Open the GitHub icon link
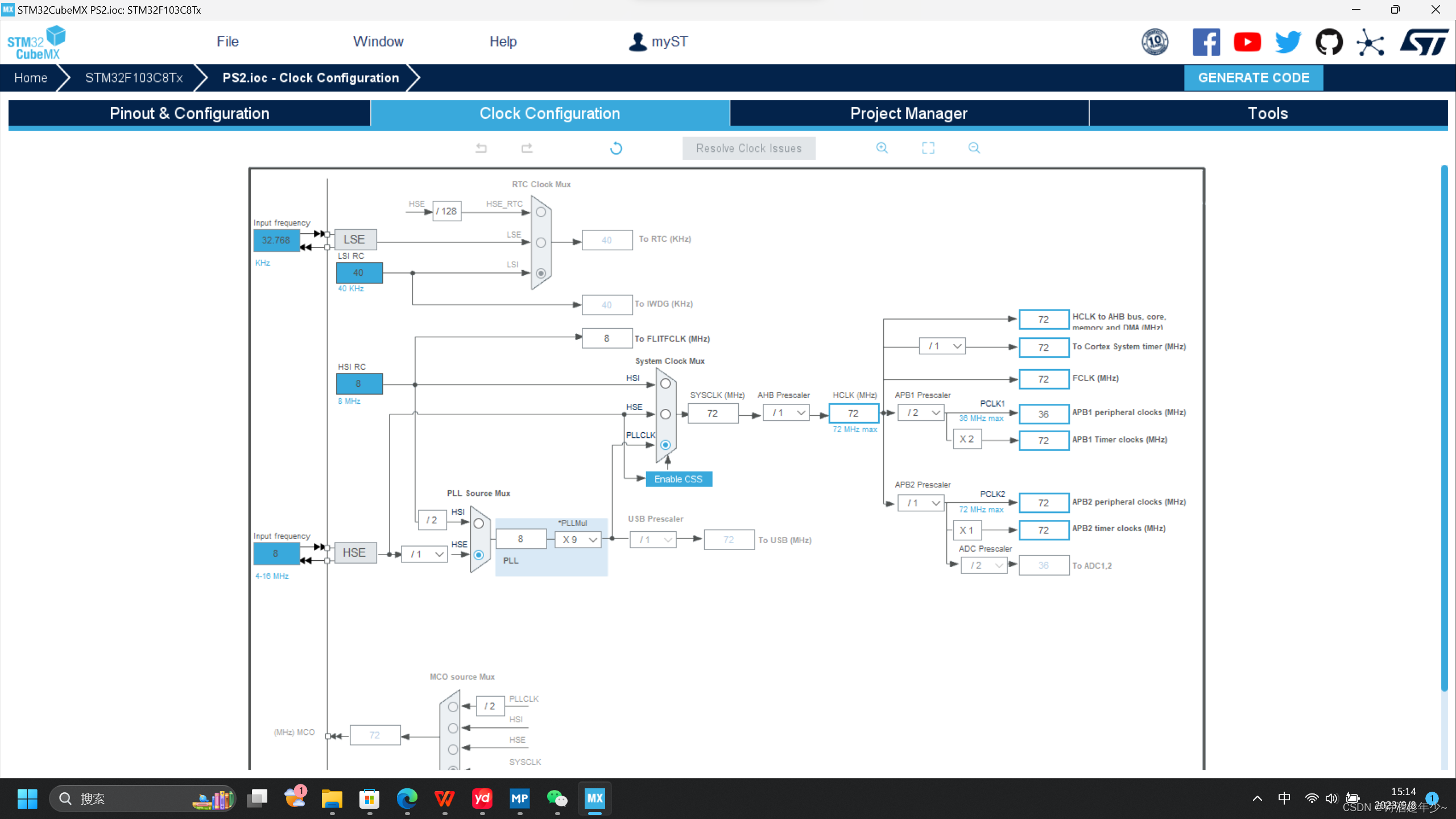 (x=1329, y=42)
